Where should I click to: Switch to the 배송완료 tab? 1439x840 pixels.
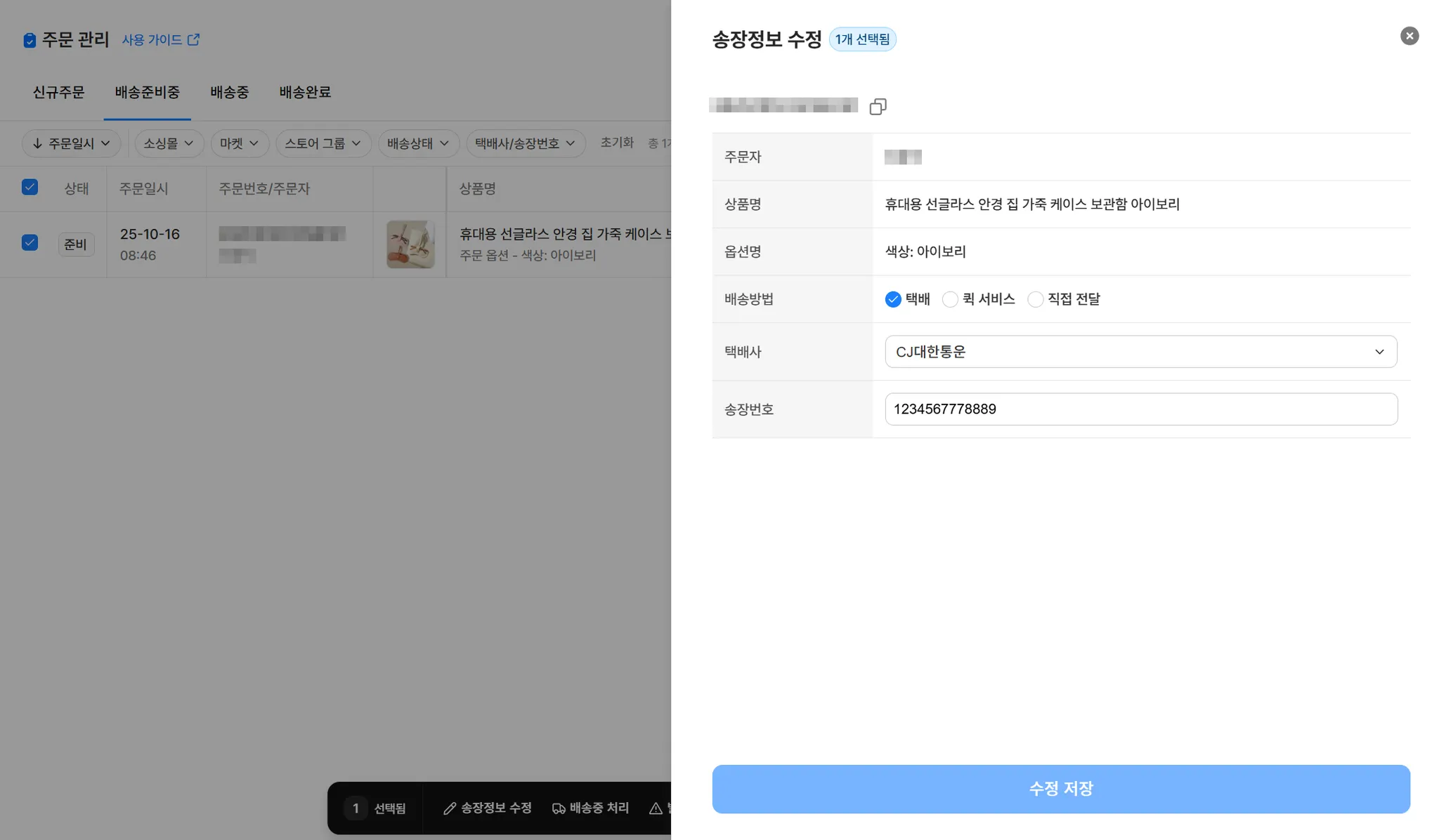[x=305, y=92]
